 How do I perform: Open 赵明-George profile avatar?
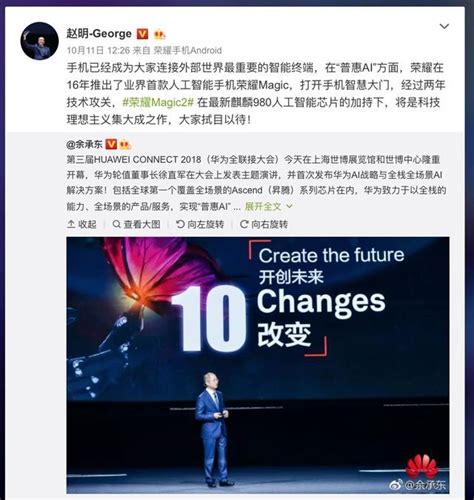[39, 41]
